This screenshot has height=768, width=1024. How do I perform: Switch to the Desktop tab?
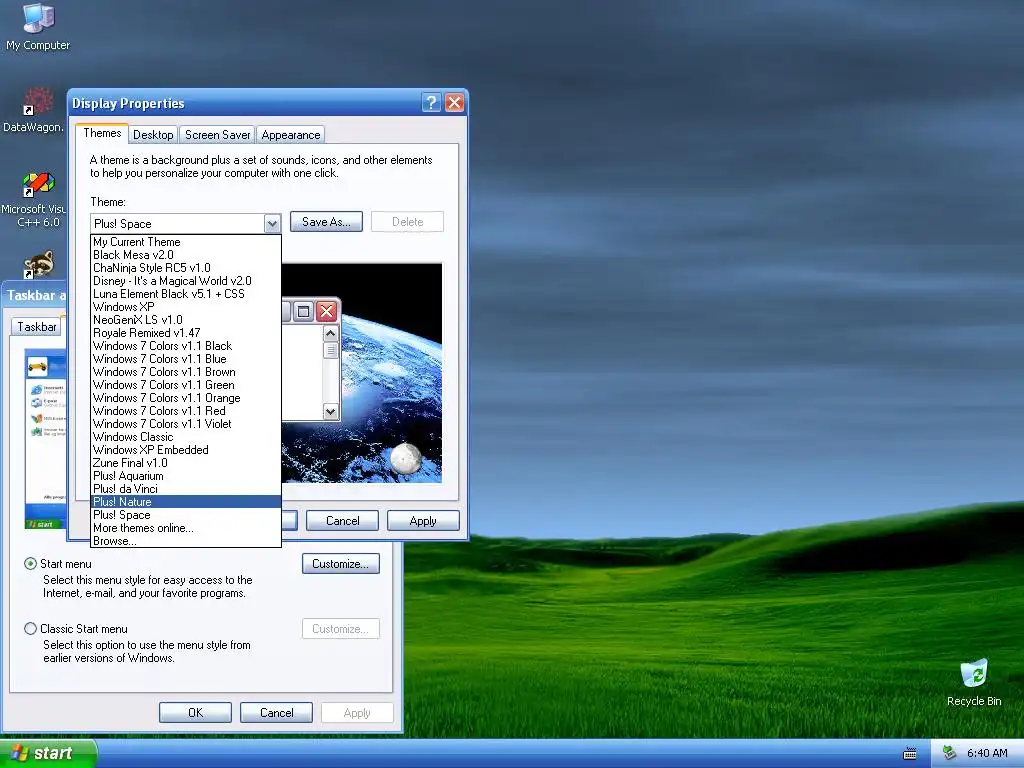(x=153, y=135)
